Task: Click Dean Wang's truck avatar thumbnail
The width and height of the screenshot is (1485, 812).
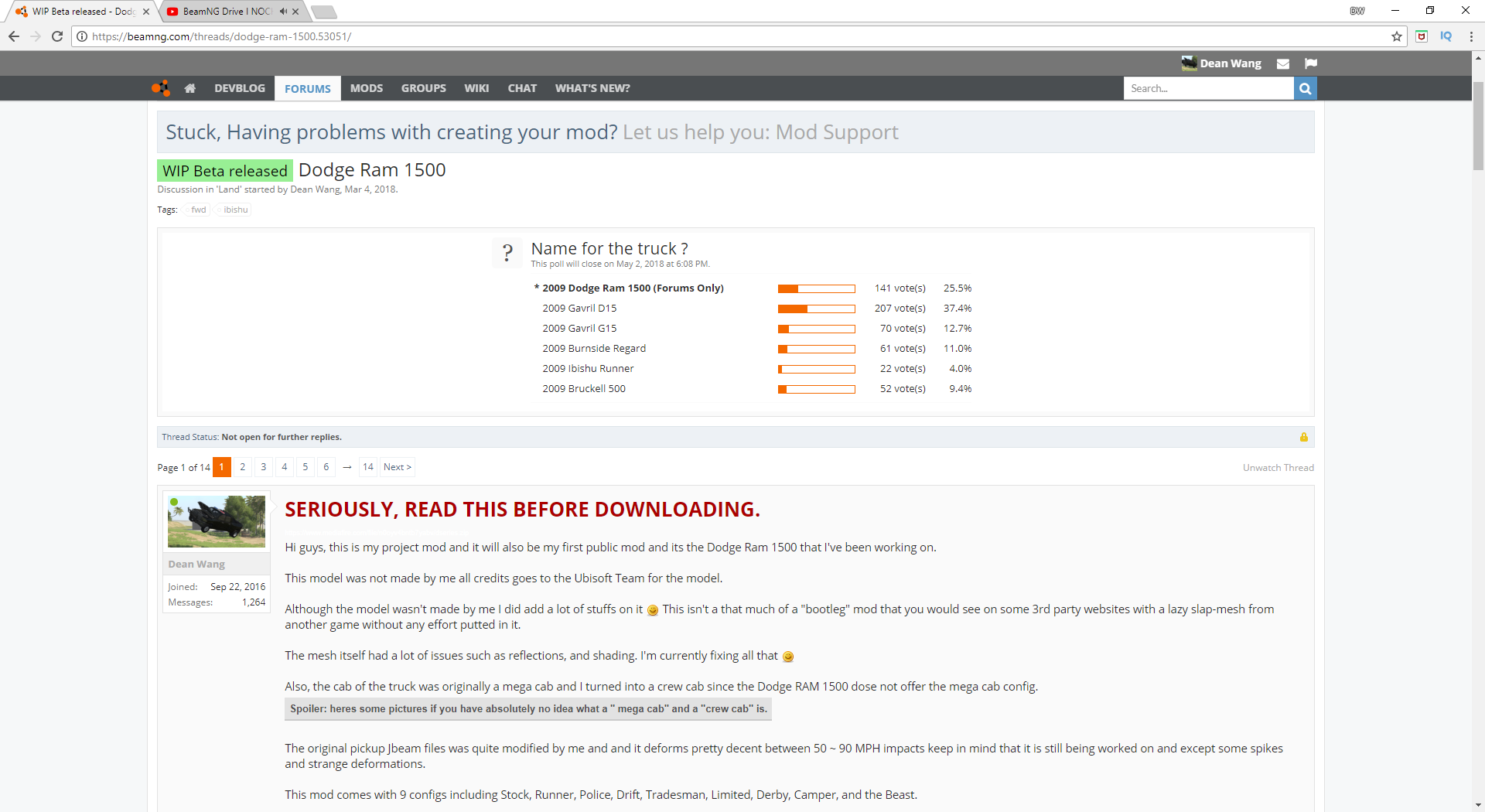Action: (x=217, y=521)
